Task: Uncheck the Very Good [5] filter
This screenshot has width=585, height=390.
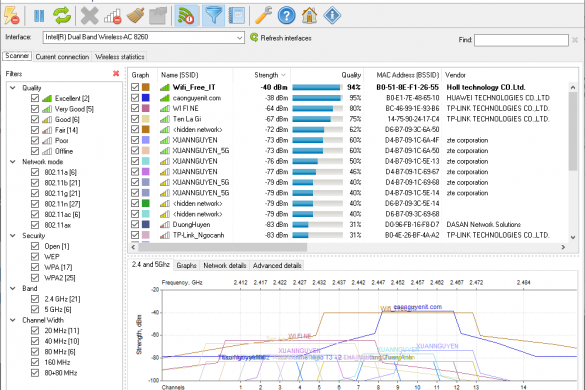Action: coord(35,109)
